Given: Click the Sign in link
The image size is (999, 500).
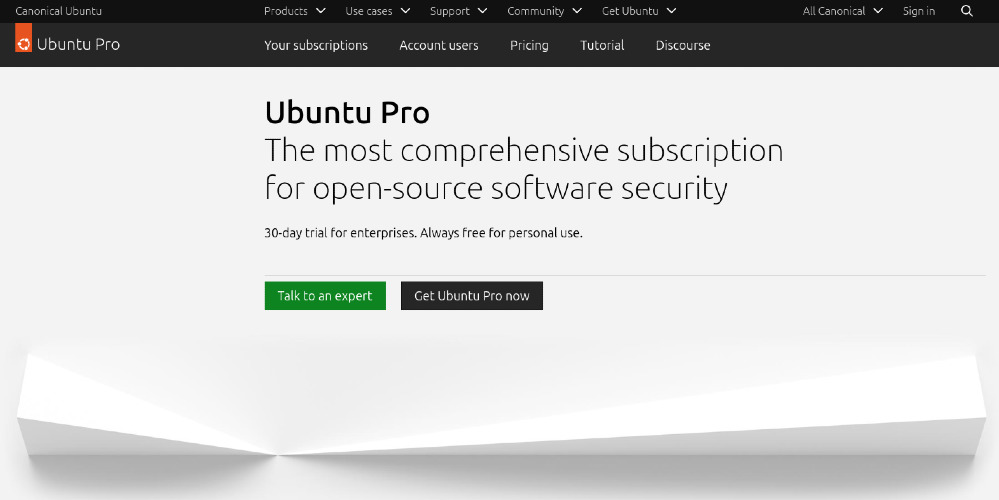Looking at the screenshot, I should [x=918, y=11].
